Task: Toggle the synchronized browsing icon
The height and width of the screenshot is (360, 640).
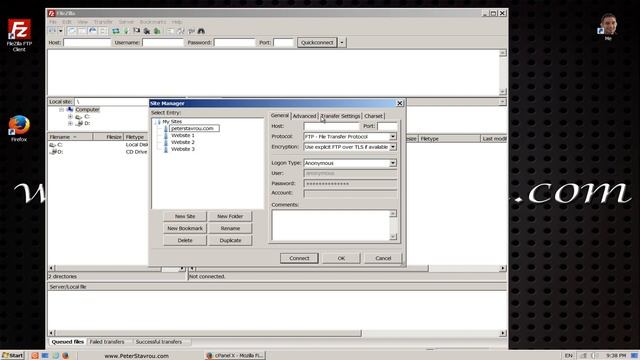Action: point(191,31)
